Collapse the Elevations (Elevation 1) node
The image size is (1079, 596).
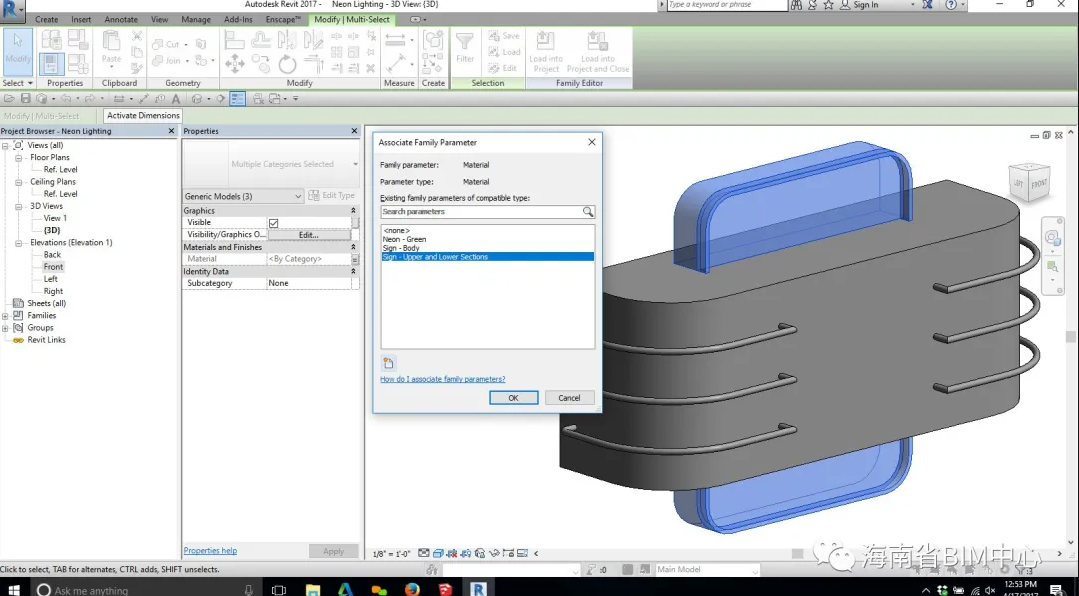[x=19, y=243]
